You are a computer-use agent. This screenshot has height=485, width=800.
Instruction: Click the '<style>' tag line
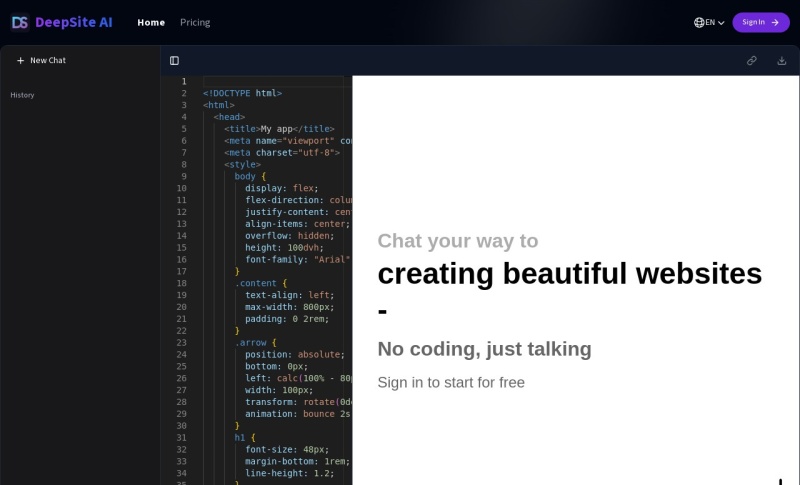point(242,164)
